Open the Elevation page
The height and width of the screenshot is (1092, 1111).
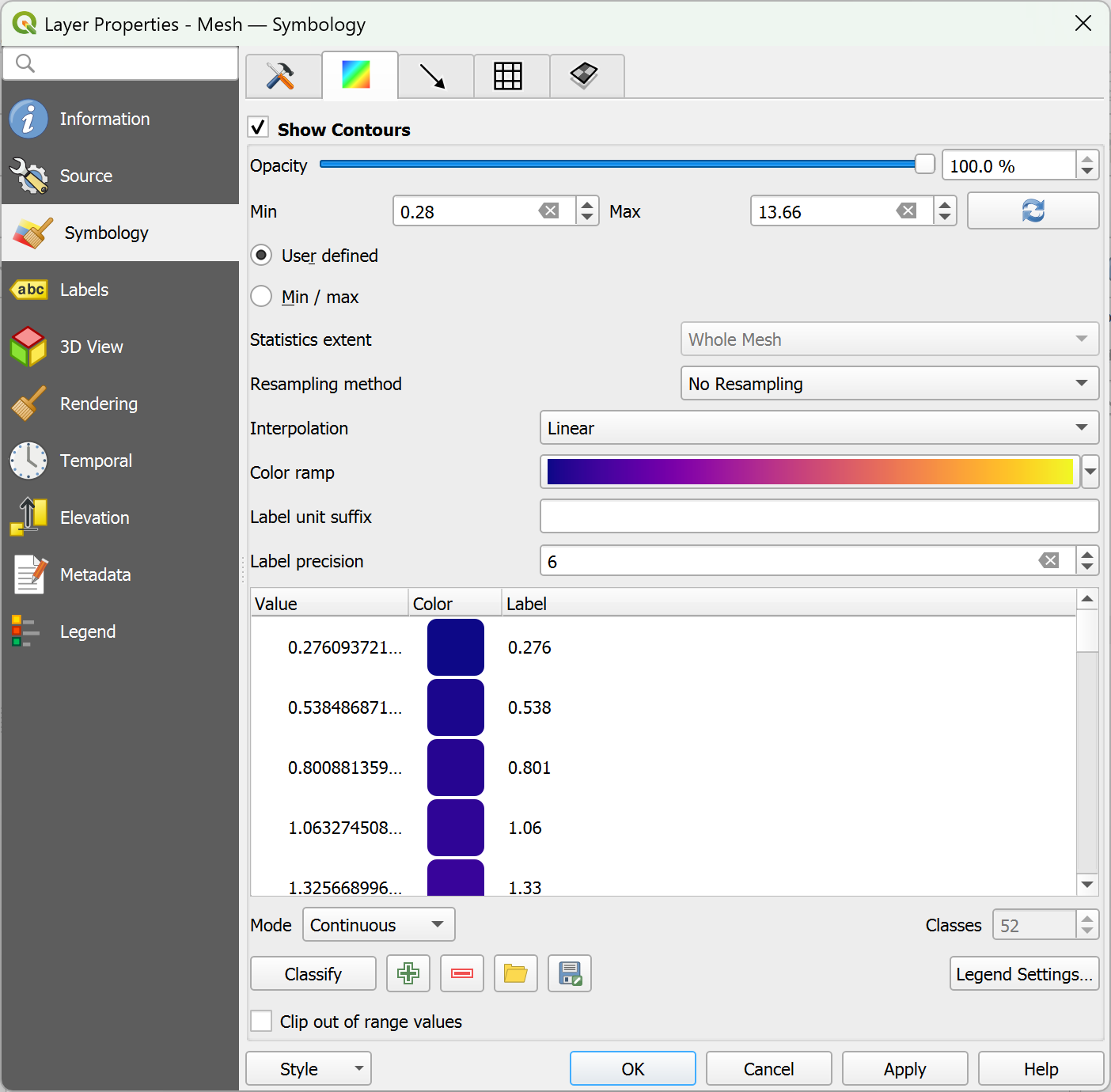pyautogui.click(x=120, y=518)
